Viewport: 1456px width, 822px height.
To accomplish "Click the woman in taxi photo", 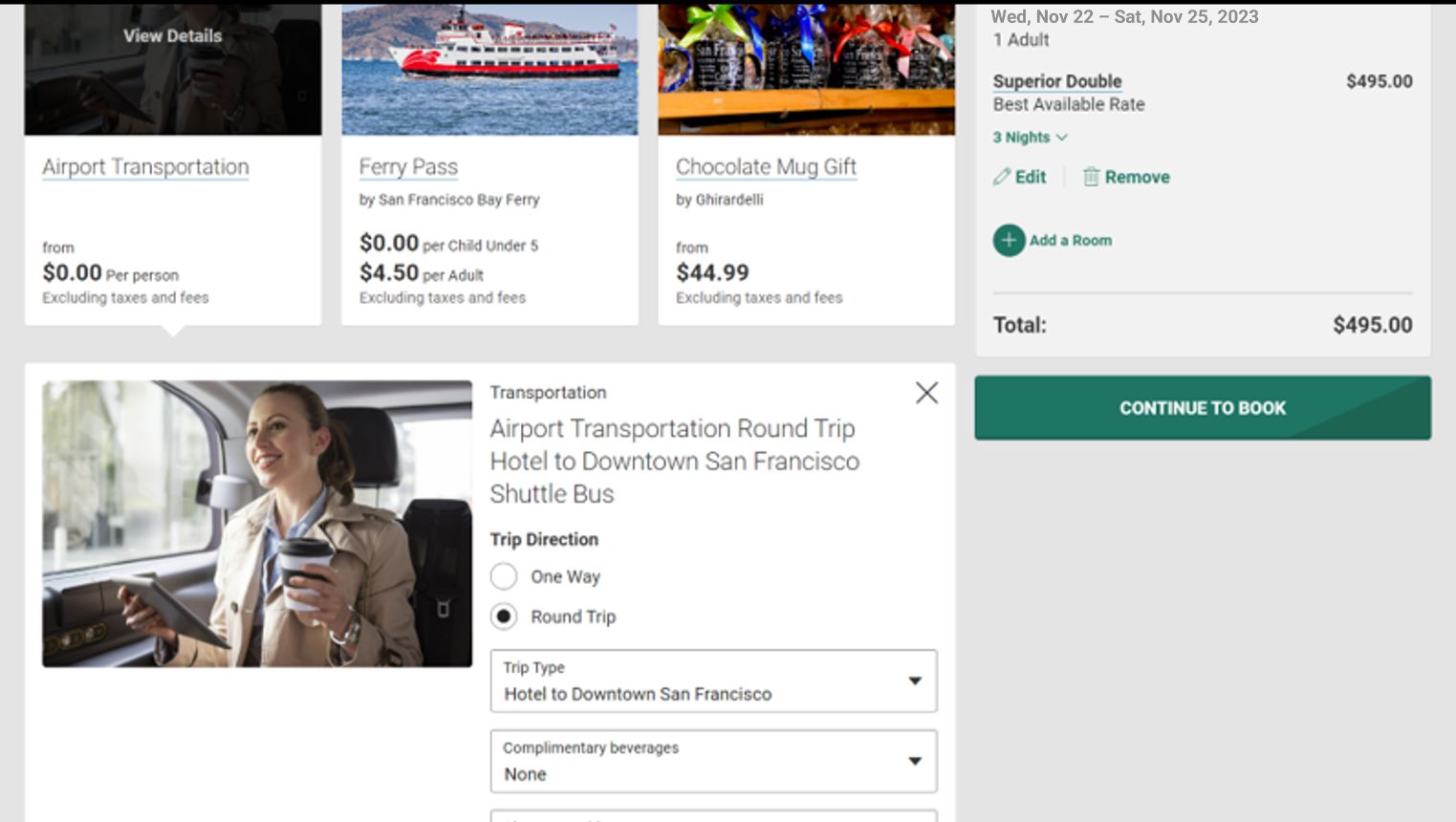I will 257,524.
